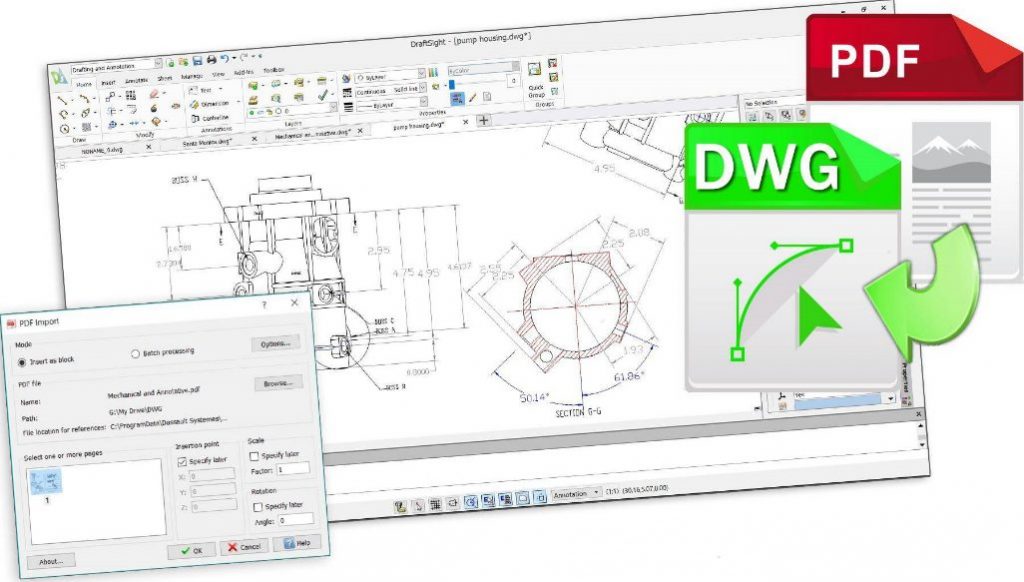Click Cancel in the PDF Import dialog
This screenshot has width=1024, height=582.
(244, 547)
